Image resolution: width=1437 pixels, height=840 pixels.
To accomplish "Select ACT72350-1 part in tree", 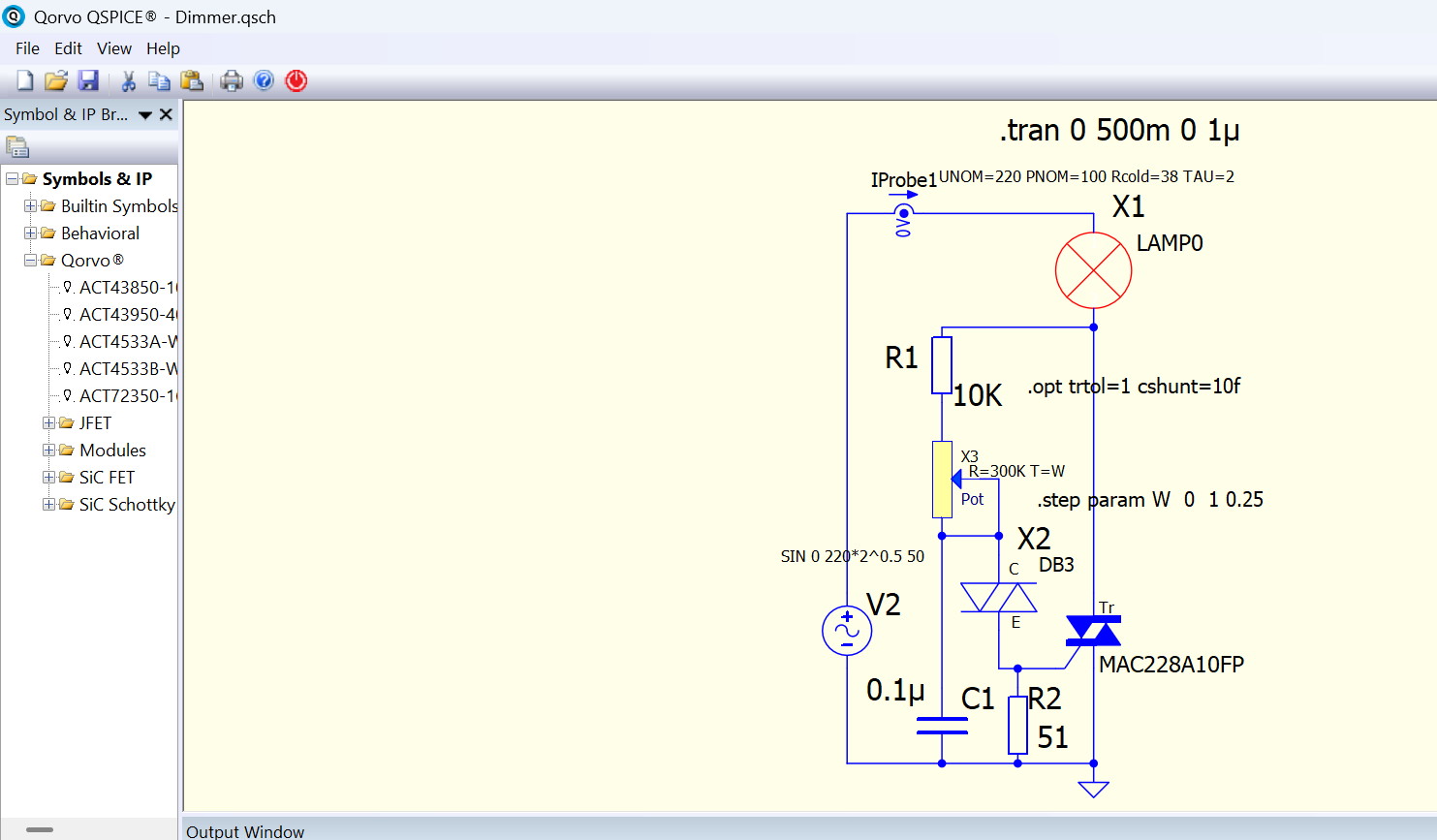I will click(x=128, y=396).
